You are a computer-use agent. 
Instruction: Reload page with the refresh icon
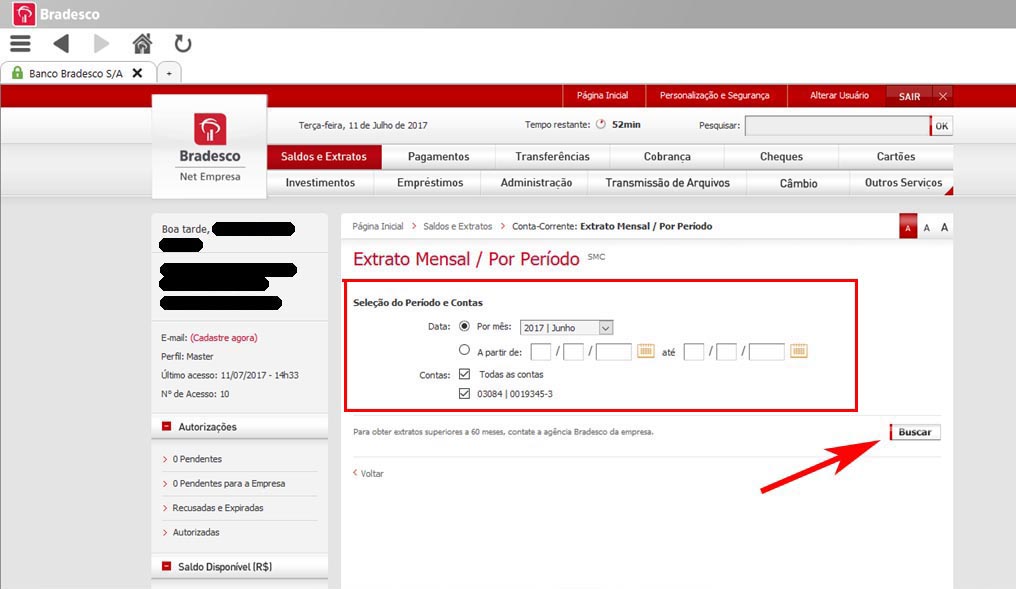(x=182, y=43)
